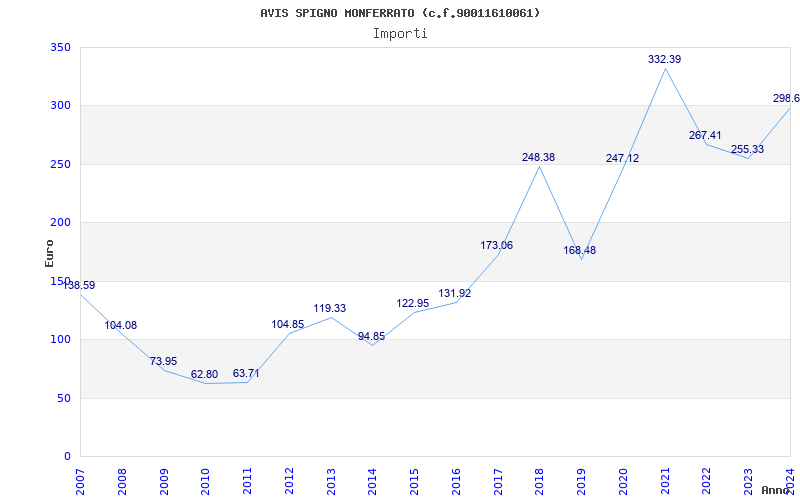Click the data label 62.80
The width and height of the screenshot is (800, 500).
click(205, 374)
